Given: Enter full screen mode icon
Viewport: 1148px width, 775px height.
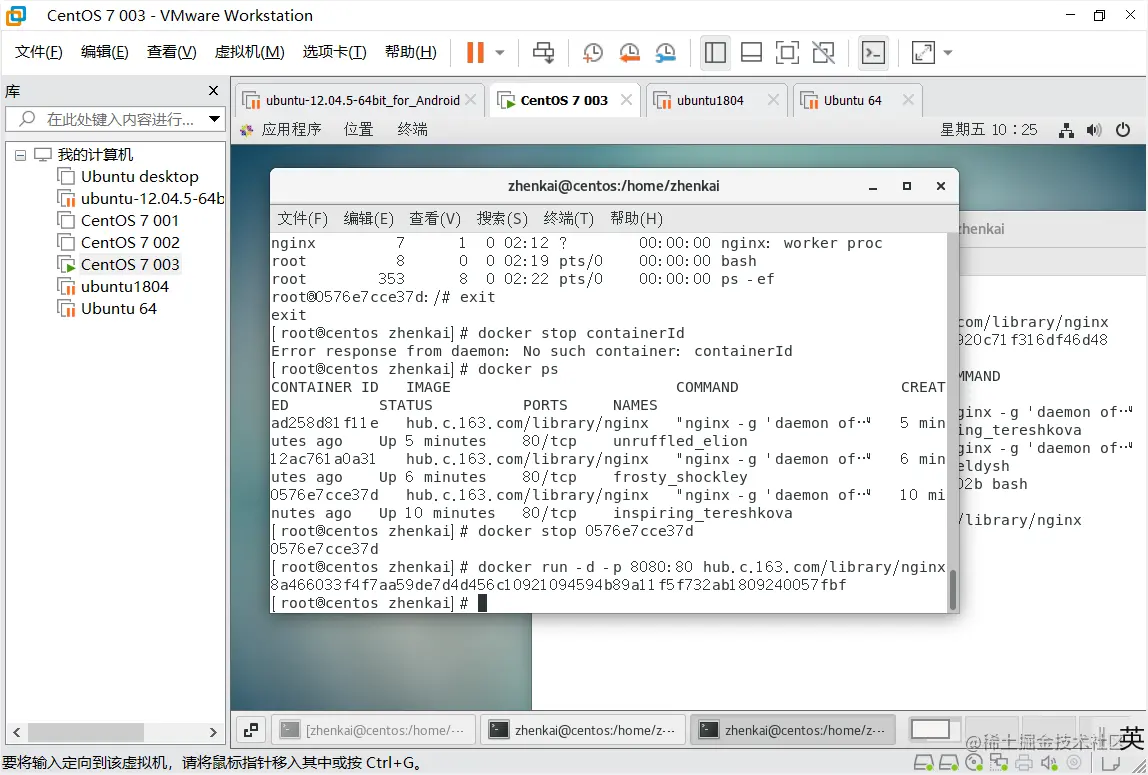Looking at the screenshot, I should pos(787,52).
